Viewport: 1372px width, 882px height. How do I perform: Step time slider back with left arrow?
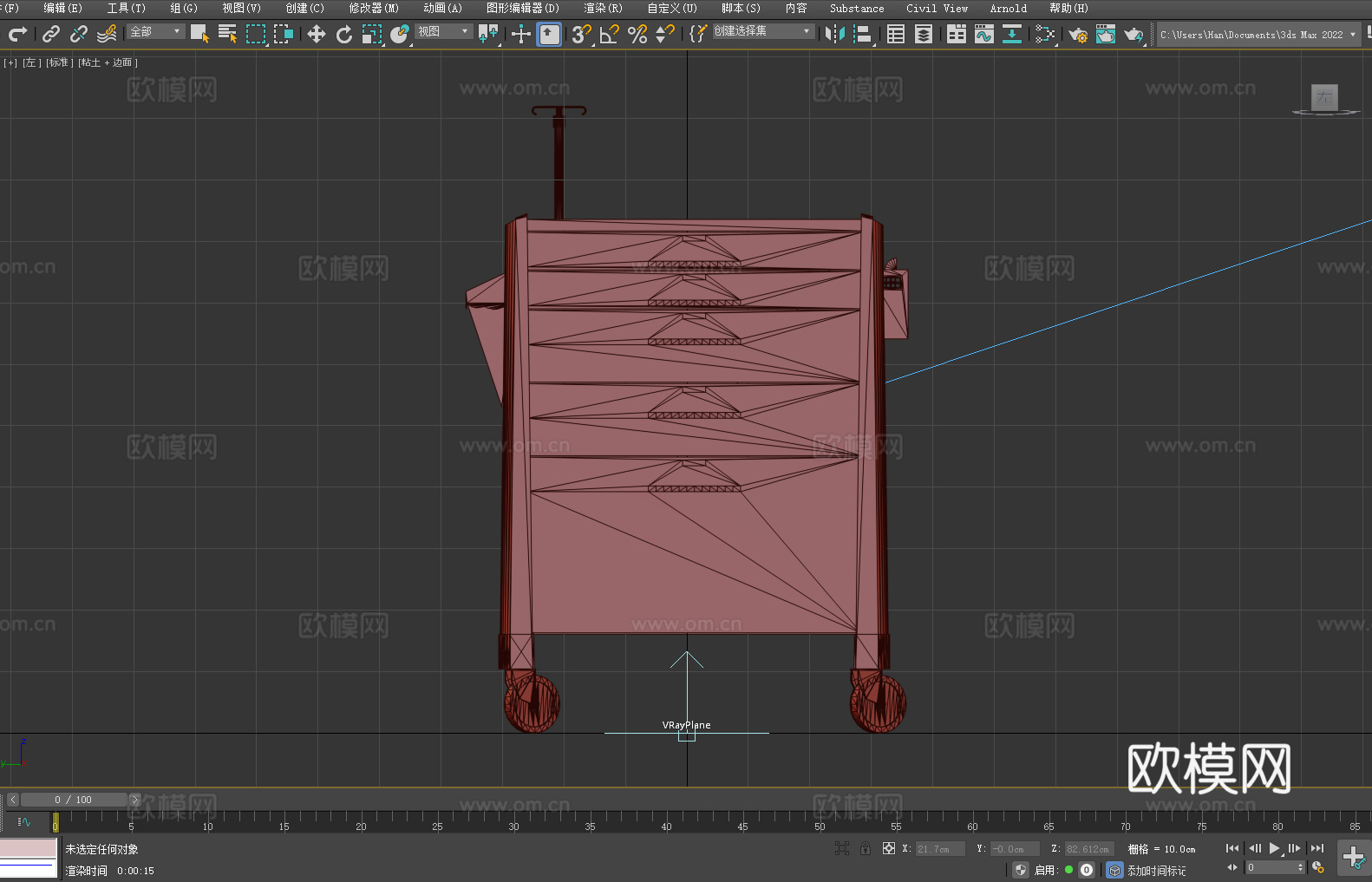click(x=12, y=800)
